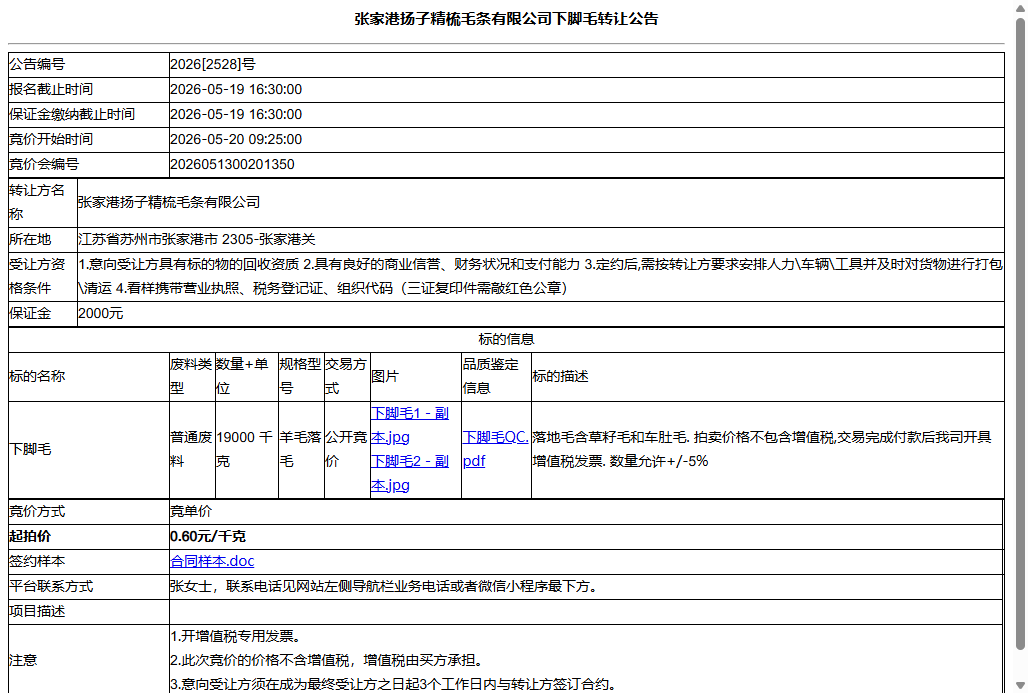Click the 规格型号 column header
This screenshot has width=1028, height=693.
click(x=301, y=376)
